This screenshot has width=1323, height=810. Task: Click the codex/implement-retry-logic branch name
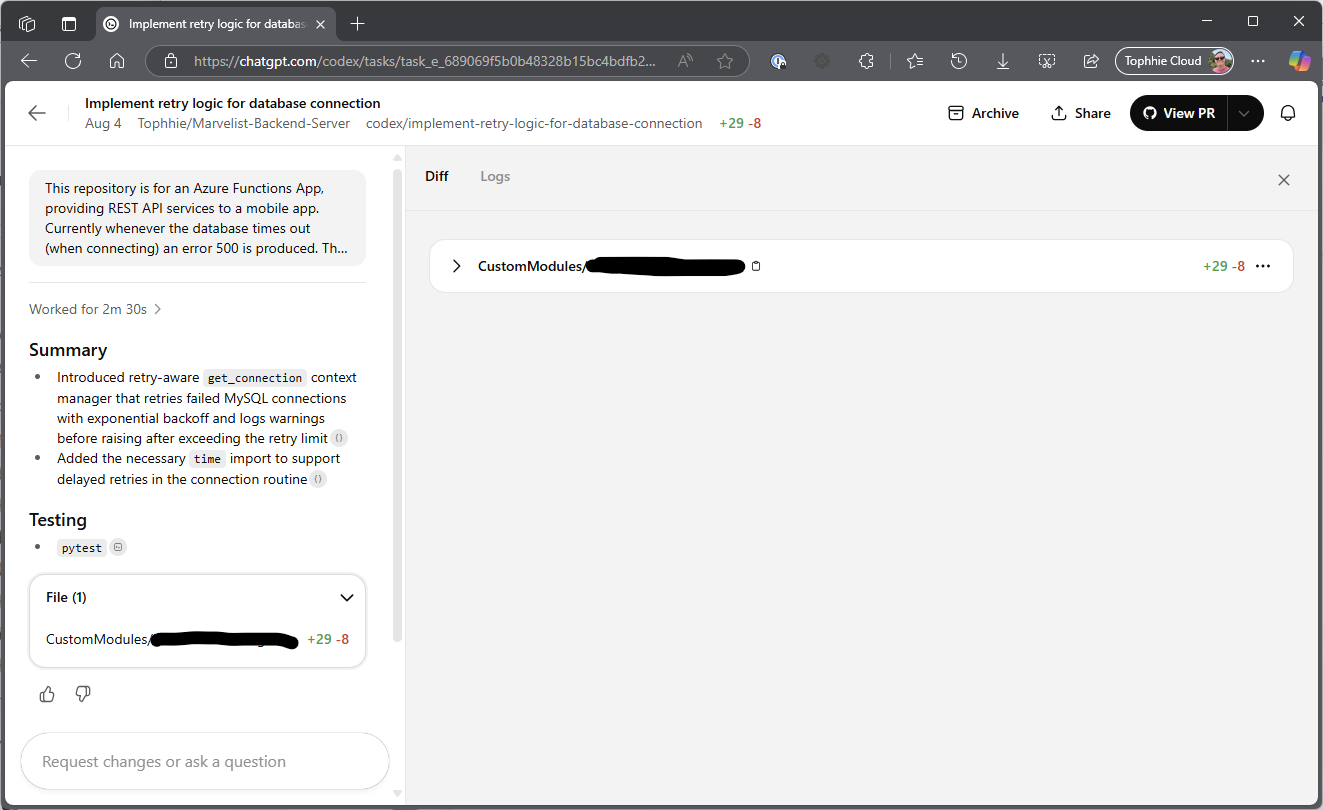[534, 123]
